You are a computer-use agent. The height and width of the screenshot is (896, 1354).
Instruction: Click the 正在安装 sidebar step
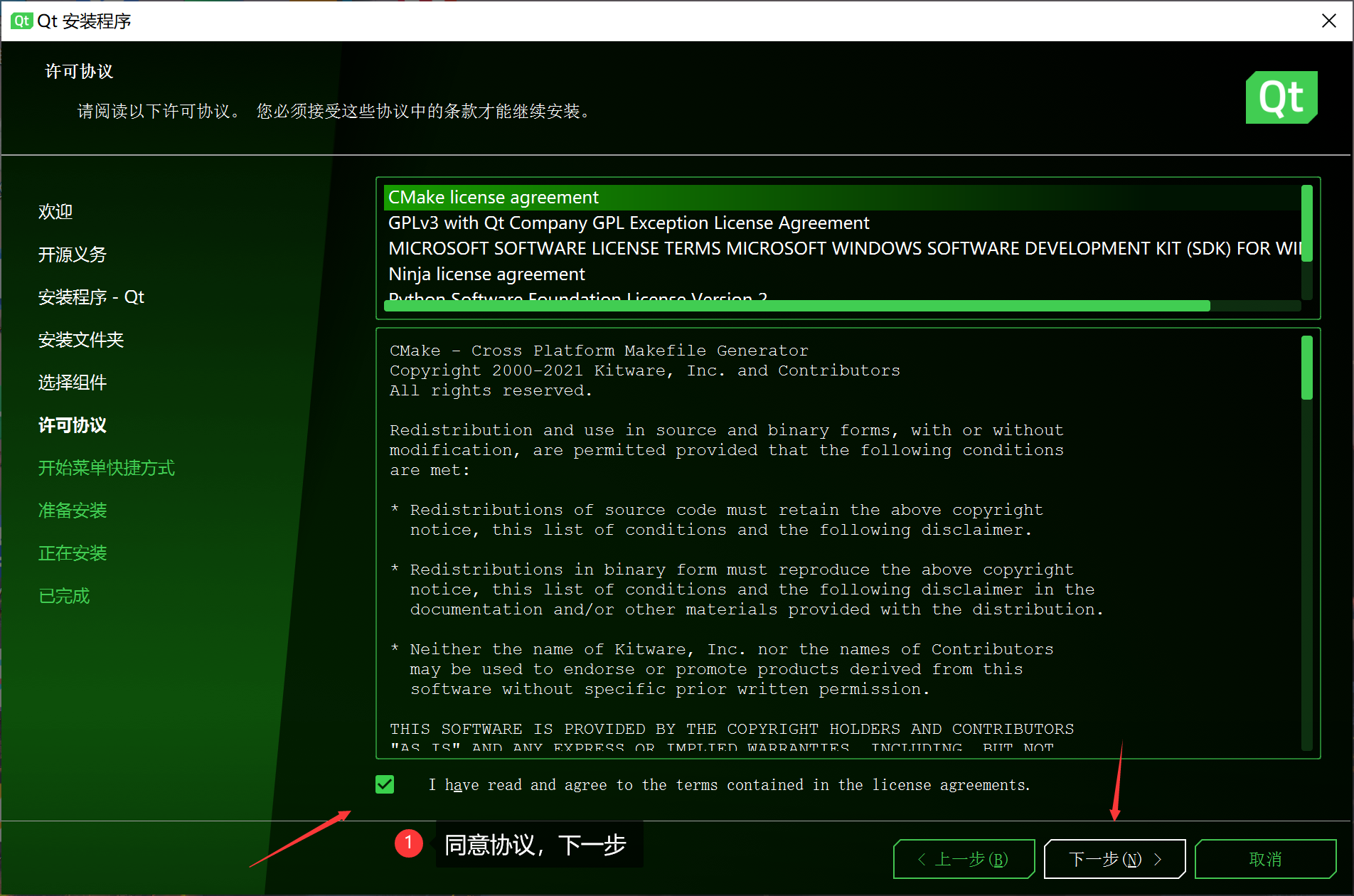73,553
